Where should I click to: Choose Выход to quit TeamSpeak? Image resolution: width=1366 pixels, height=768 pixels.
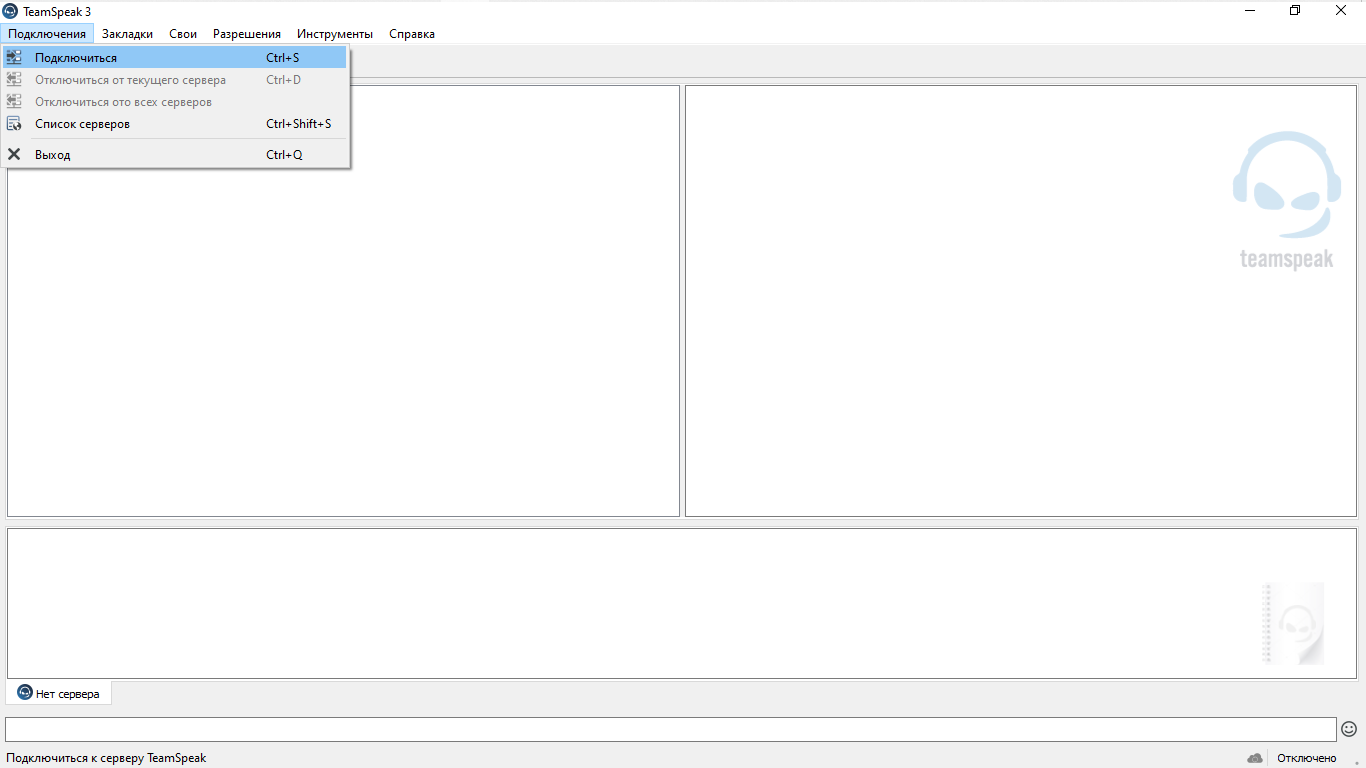point(175,155)
